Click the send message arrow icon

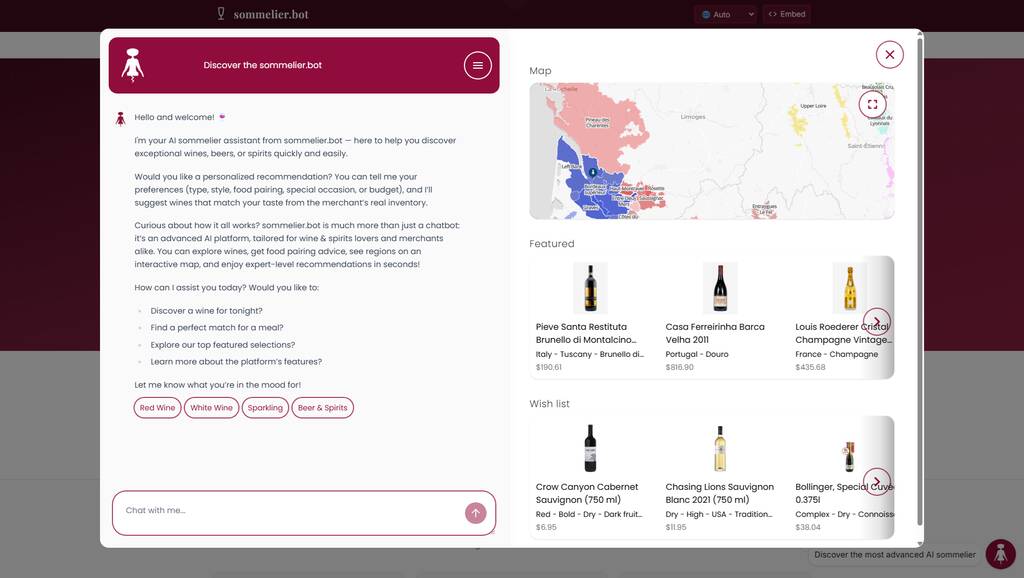(475, 512)
